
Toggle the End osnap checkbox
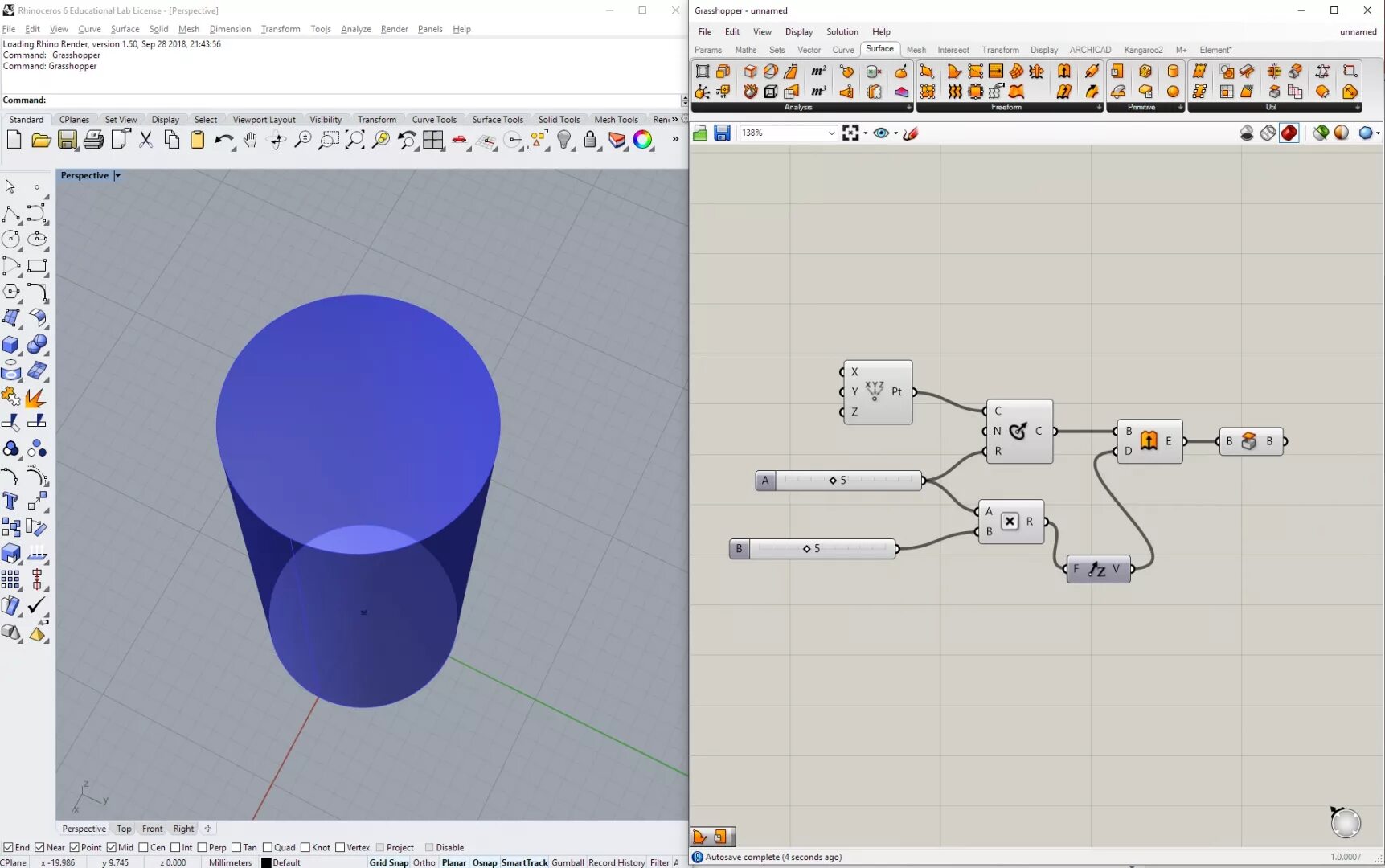pos(8,847)
